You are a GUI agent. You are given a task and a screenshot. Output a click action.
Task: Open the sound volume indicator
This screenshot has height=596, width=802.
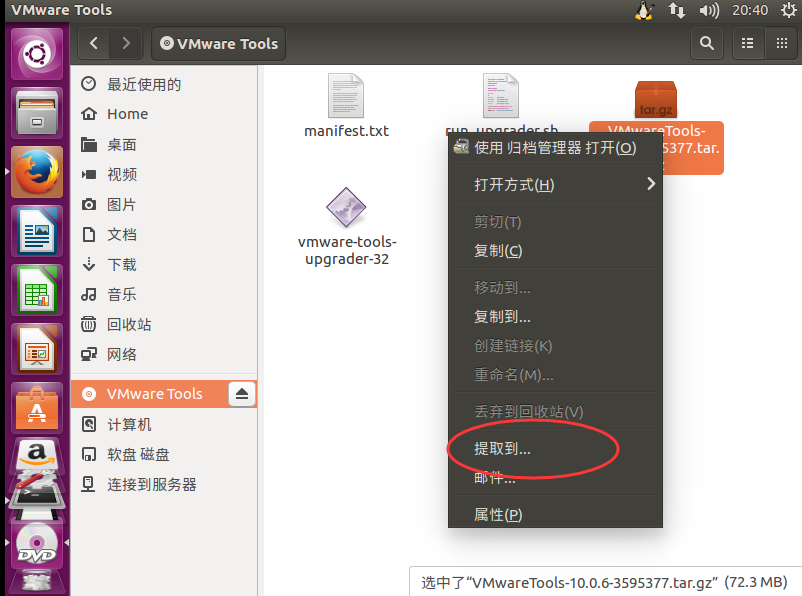[x=709, y=10]
